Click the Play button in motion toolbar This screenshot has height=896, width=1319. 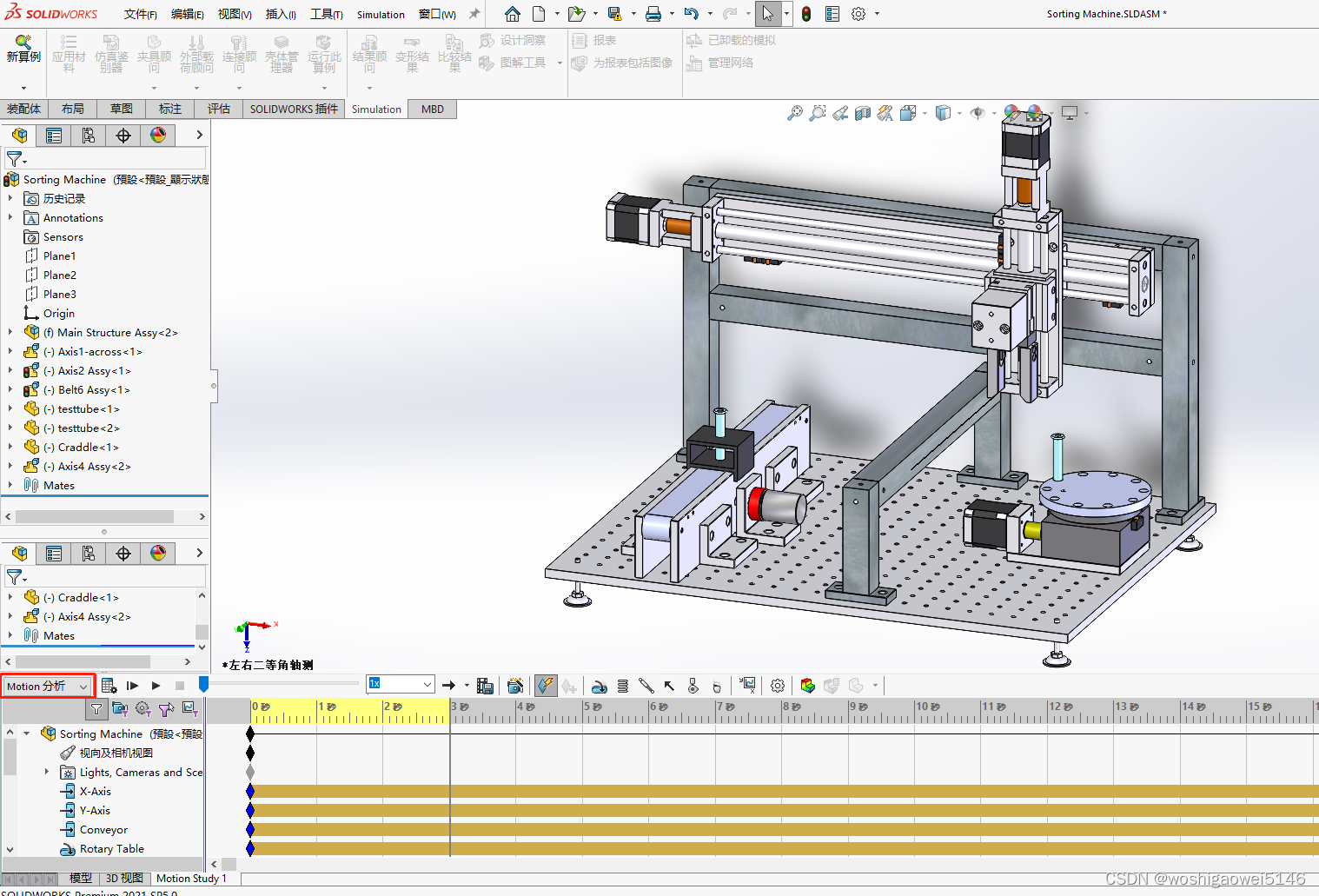[156, 686]
